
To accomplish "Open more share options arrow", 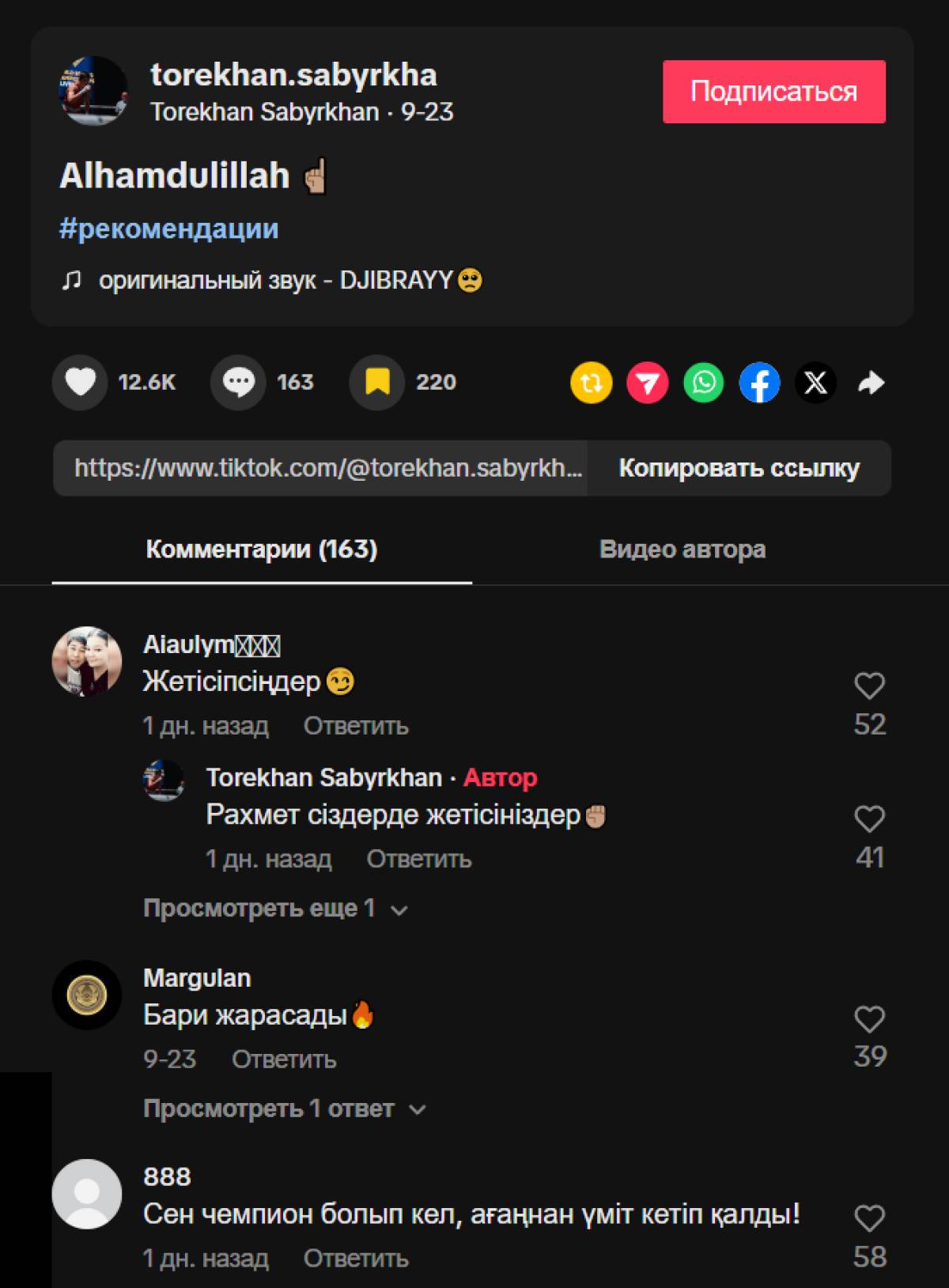I will (871, 383).
